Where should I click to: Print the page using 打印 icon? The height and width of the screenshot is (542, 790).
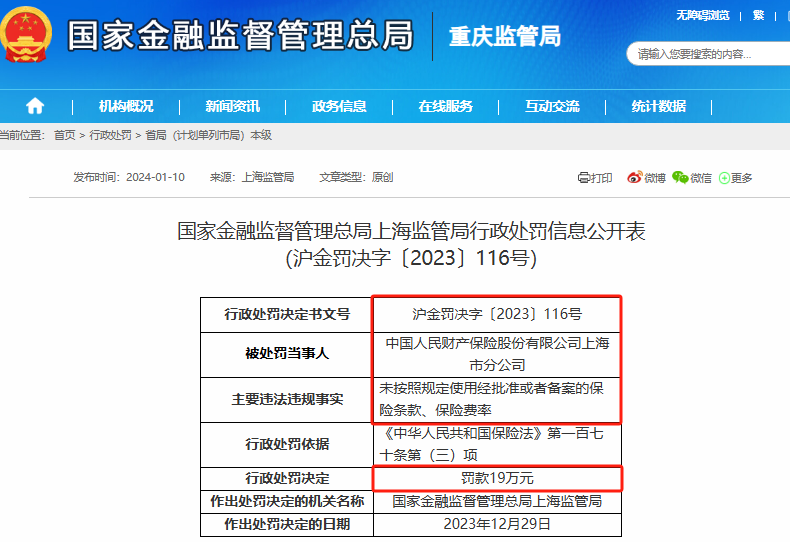click(x=595, y=177)
